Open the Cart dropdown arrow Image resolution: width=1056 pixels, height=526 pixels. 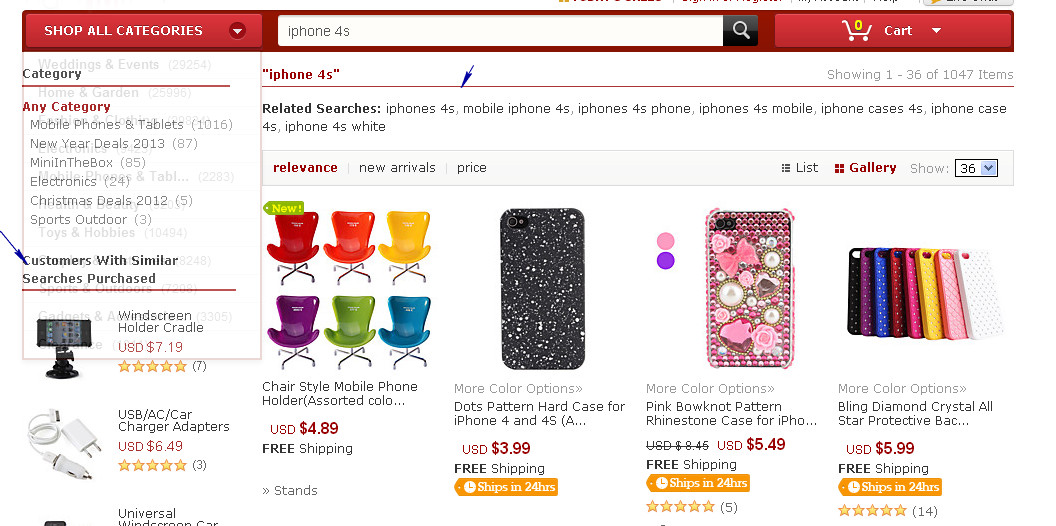pyautogui.click(x=936, y=31)
